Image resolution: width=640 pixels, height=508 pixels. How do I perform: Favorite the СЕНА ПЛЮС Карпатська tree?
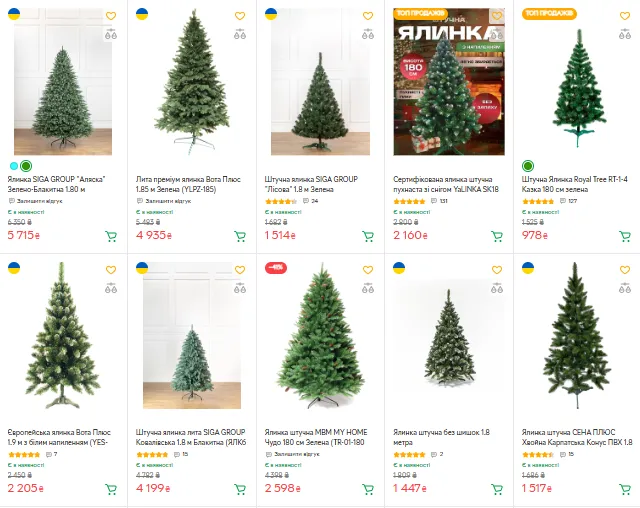coord(625,270)
